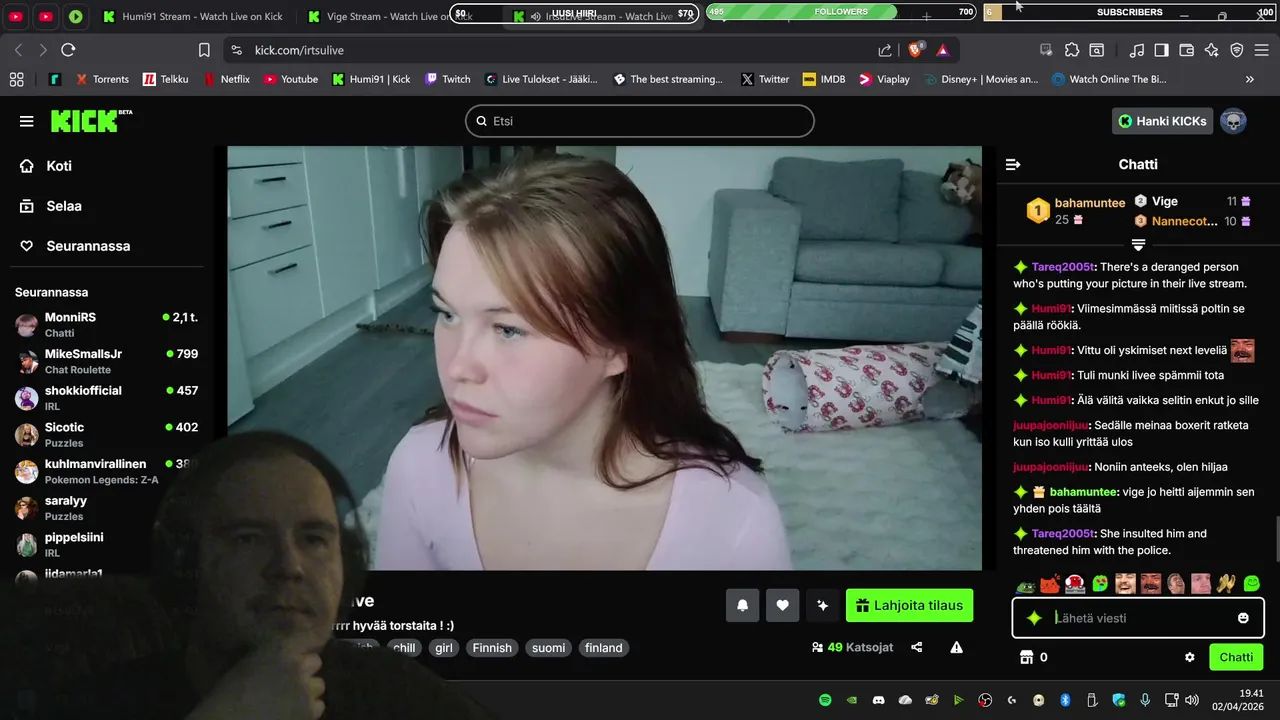Viewport: 1280px width, 720px height.
Task: Show more bookmarks chevron
Action: click(1249, 79)
